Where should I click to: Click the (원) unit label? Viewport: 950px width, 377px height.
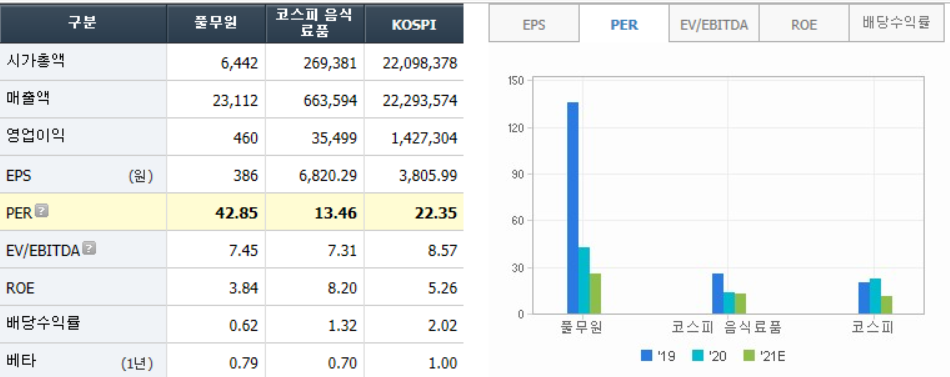140,176
